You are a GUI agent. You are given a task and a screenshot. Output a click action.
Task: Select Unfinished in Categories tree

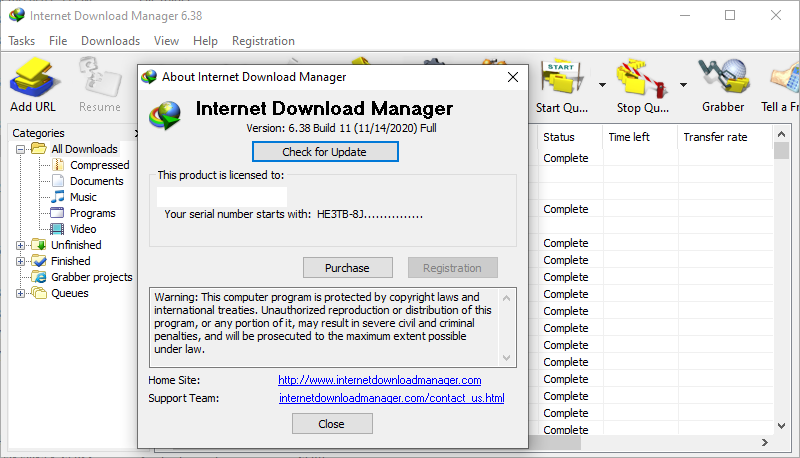click(76, 245)
